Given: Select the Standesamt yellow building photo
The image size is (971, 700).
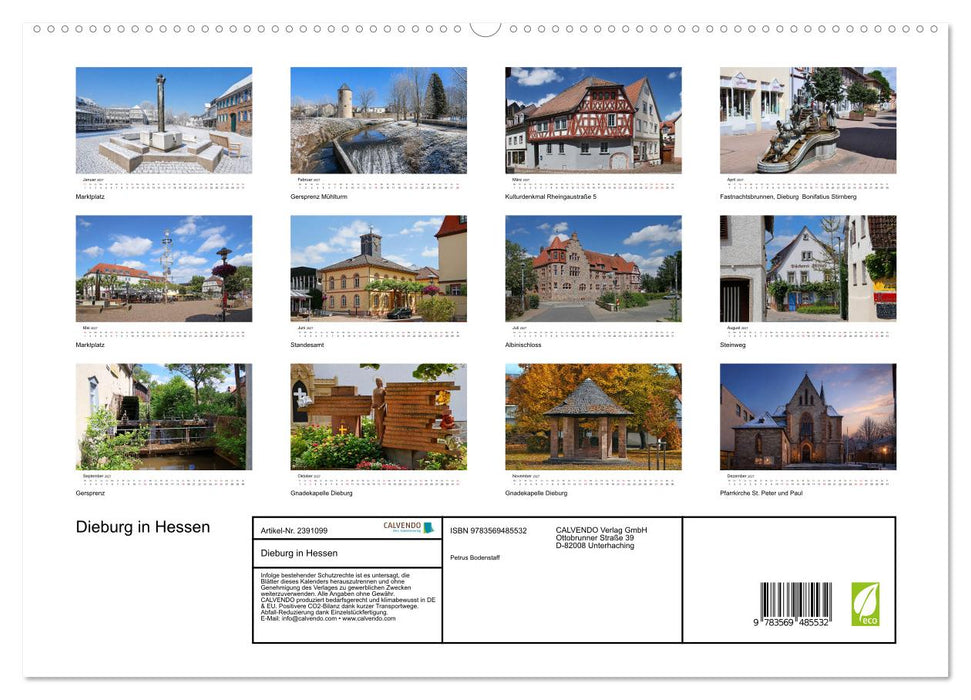Looking at the screenshot, I should (378, 268).
